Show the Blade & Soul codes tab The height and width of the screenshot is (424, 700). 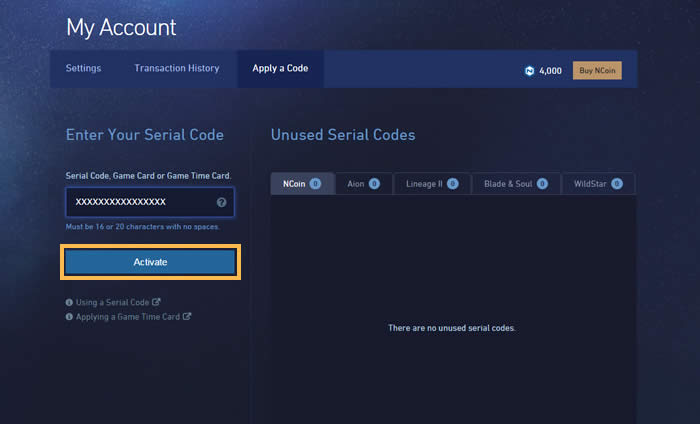click(516, 183)
